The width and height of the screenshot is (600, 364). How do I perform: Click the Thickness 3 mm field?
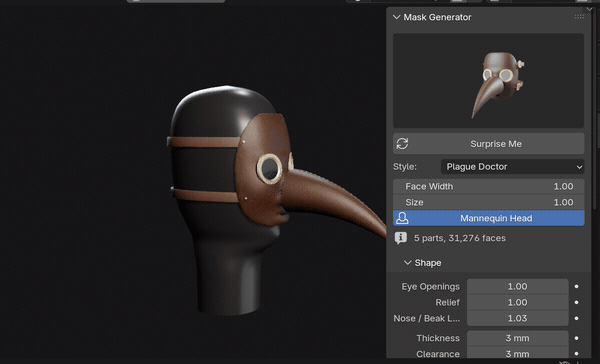coord(517,338)
